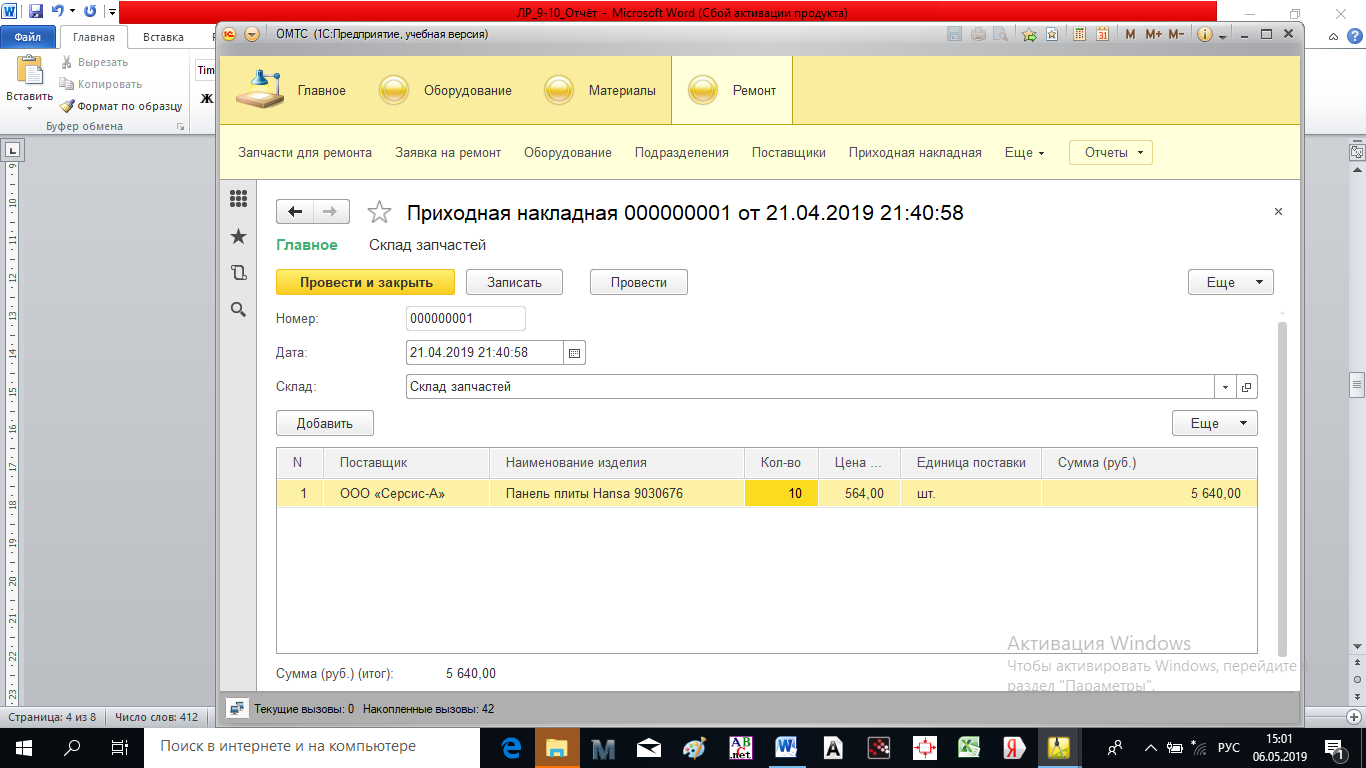The image size is (1366, 768).
Task: Open the functions menu grid icon
Action: point(238,198)
